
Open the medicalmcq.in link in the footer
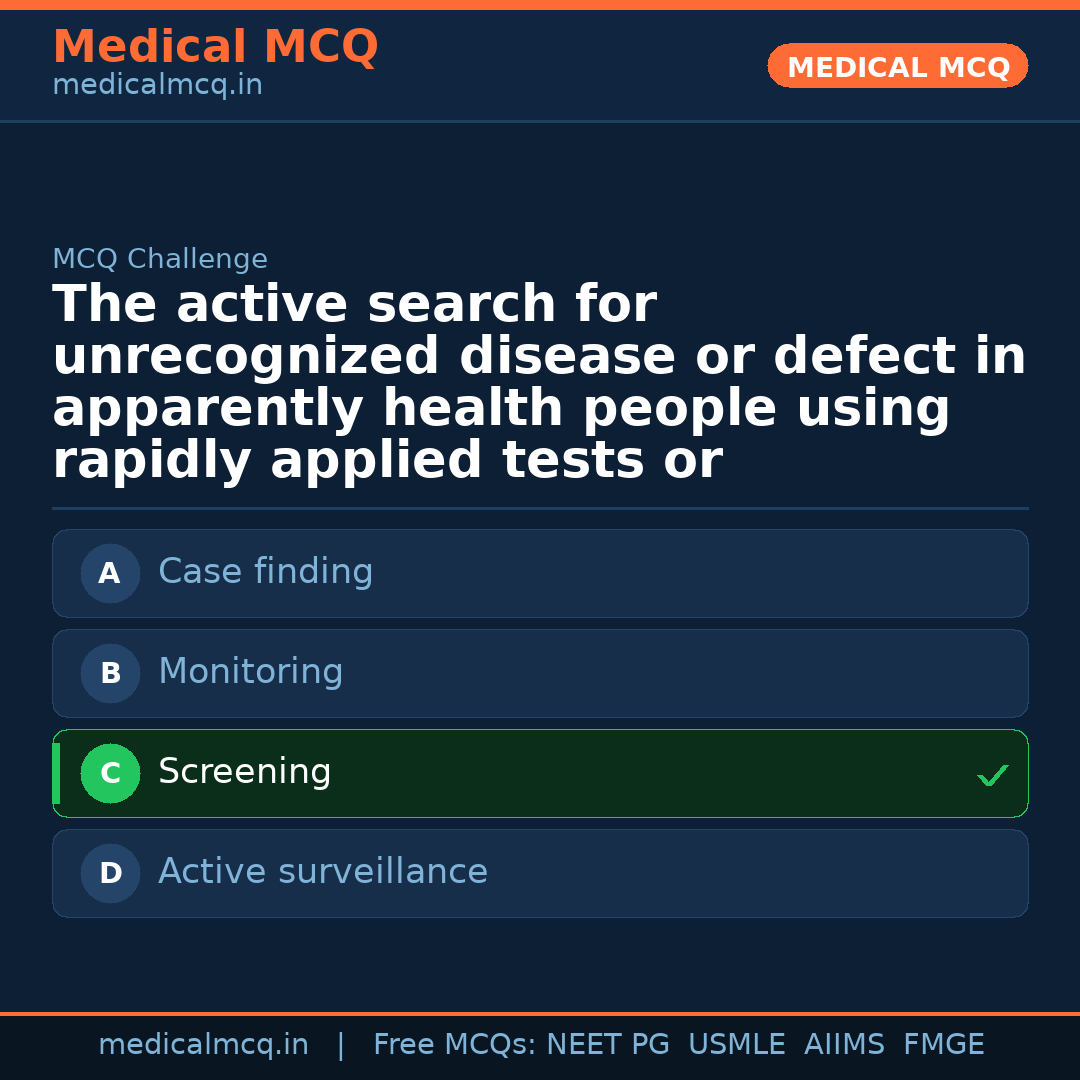(203, 1045)
